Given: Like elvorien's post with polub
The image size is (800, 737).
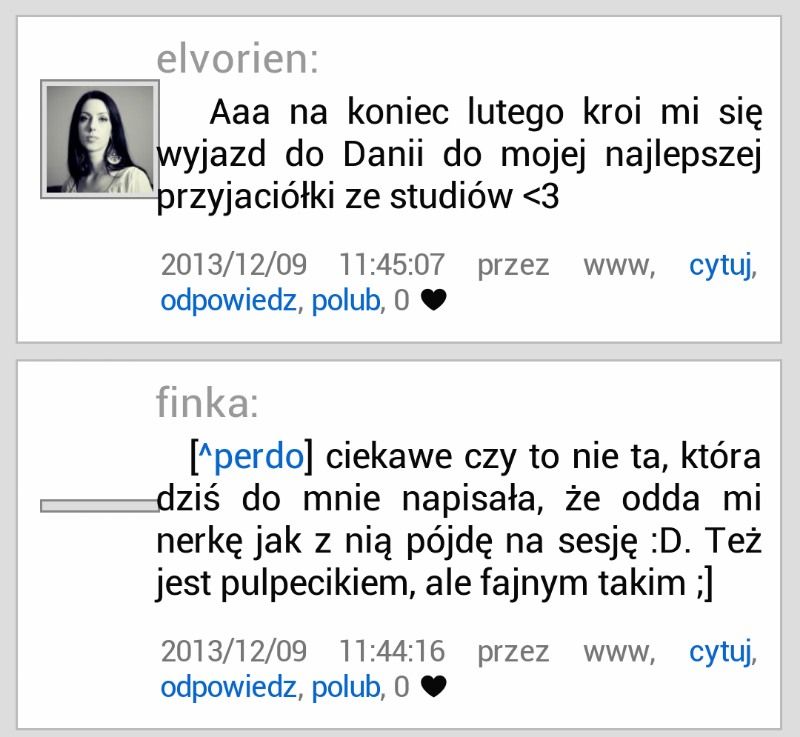Looking at the screenshot, I should pos(346,300).
